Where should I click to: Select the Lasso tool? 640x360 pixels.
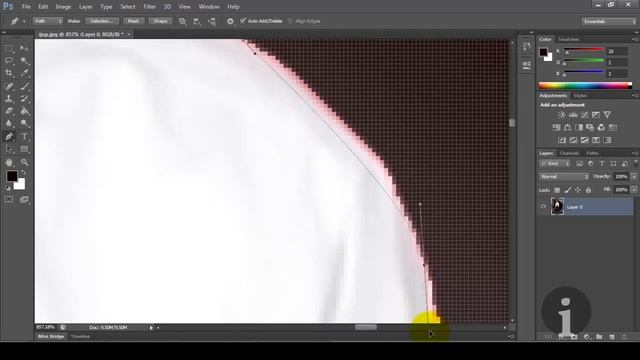9,61
